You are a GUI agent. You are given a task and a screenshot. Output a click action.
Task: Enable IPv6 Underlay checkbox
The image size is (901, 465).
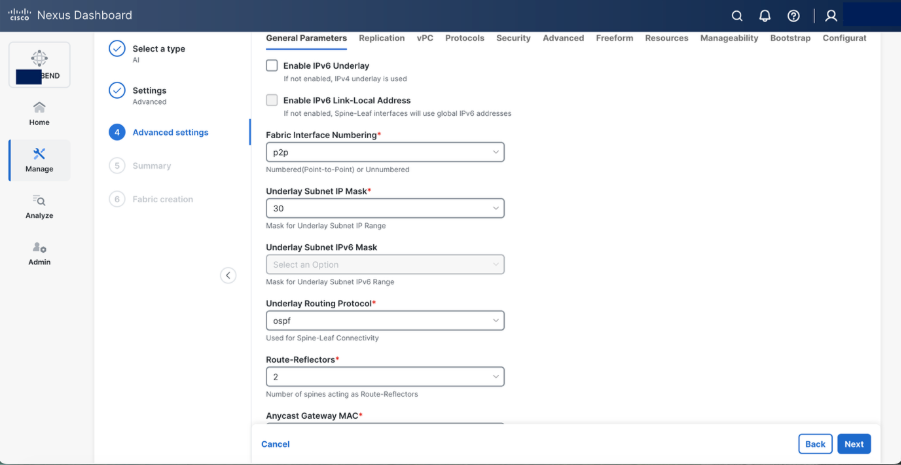(272, 66)
